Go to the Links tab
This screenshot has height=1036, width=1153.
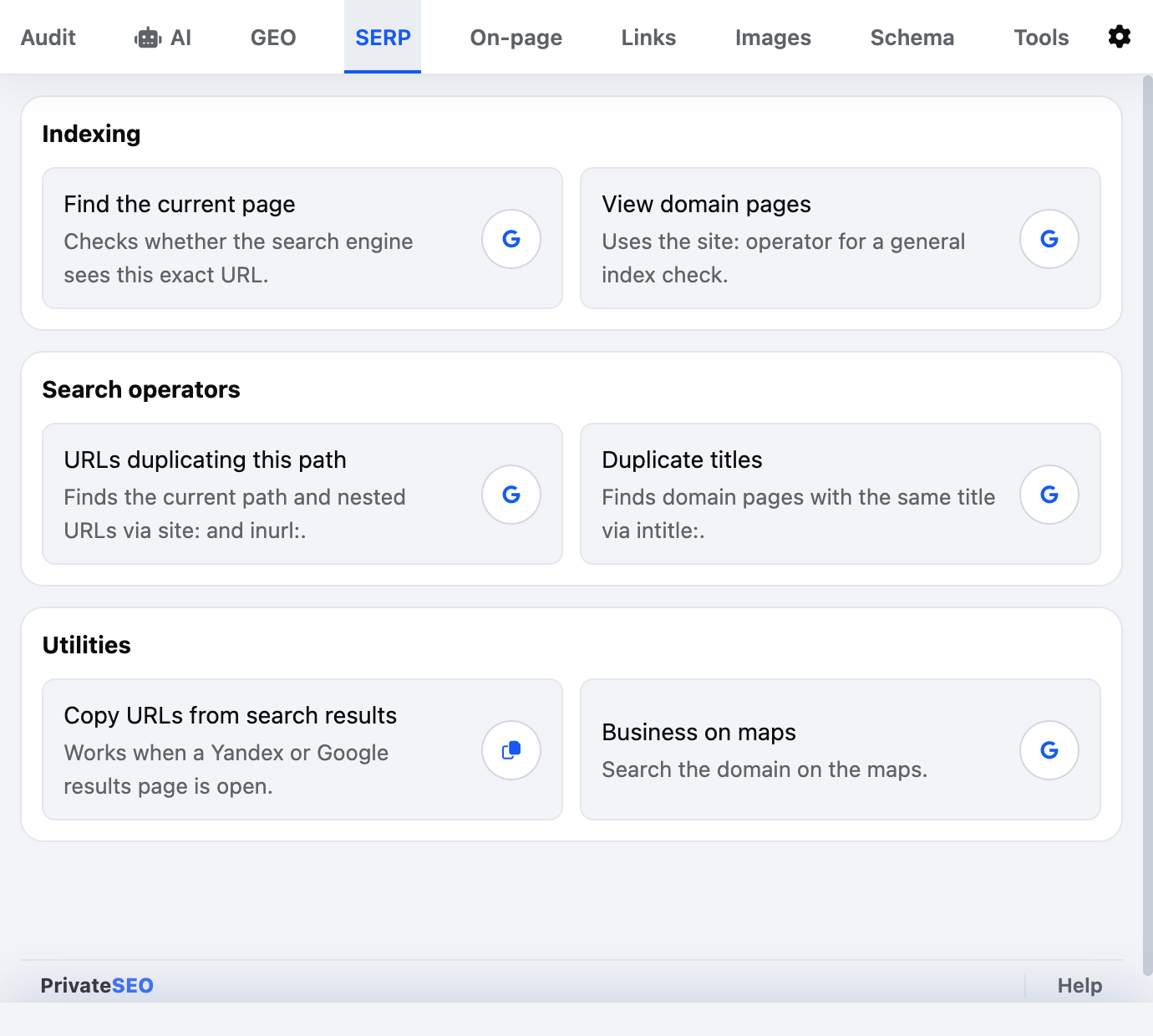pos(648,38)
